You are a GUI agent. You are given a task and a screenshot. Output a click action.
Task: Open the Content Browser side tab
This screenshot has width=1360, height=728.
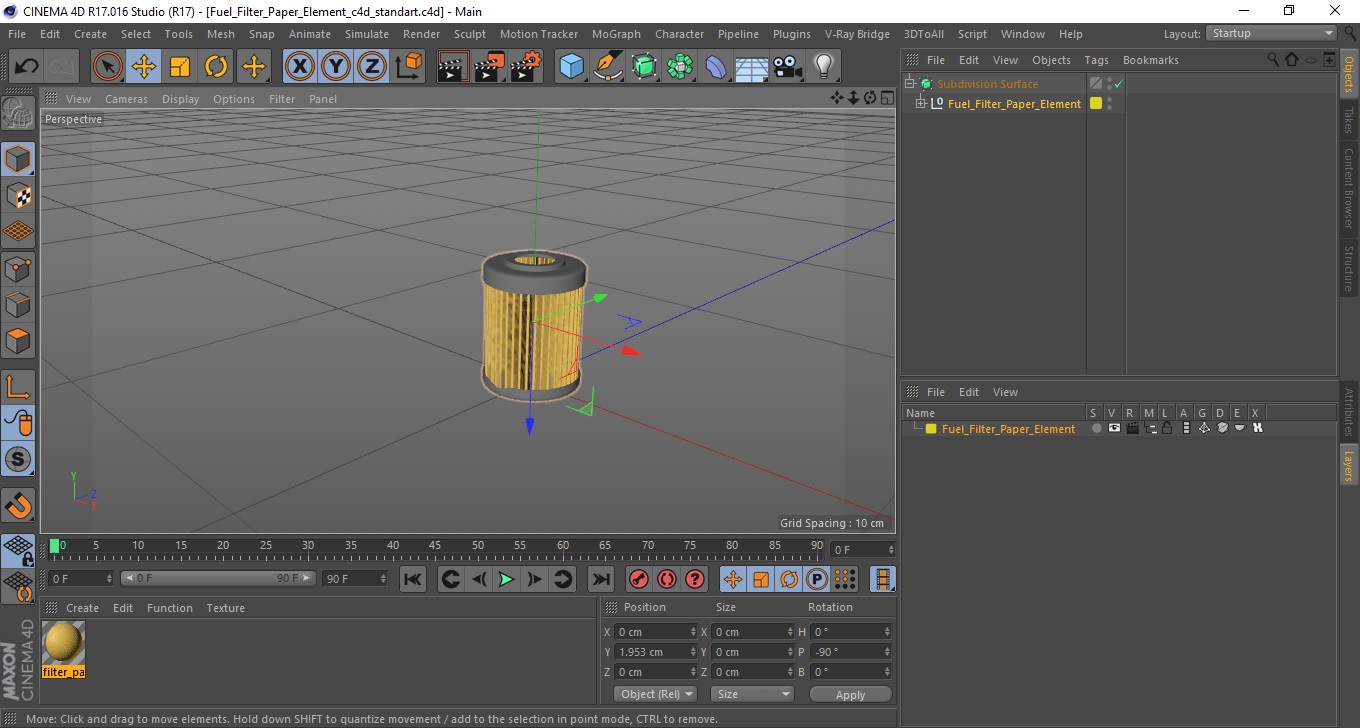1348,188
